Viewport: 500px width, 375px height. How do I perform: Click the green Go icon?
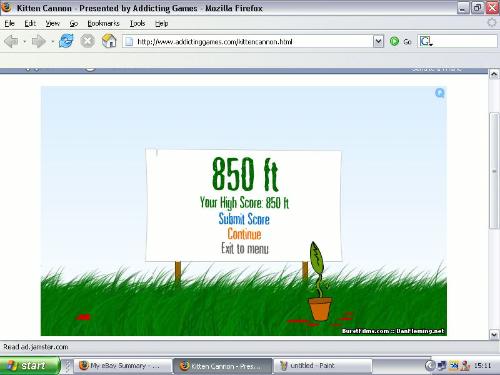pos(394,41)
